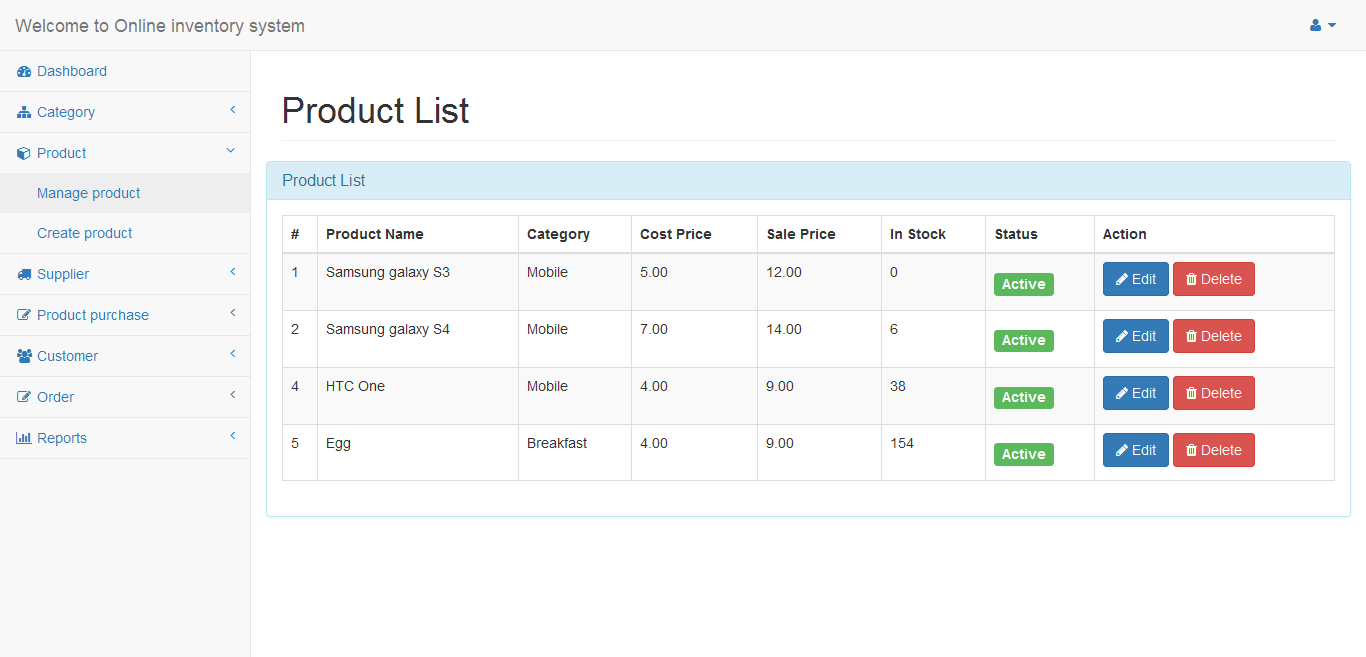Viewport: 1366px width, 657px height.
Task: Expand the Reports menu chevron
Action: point(233,436)
